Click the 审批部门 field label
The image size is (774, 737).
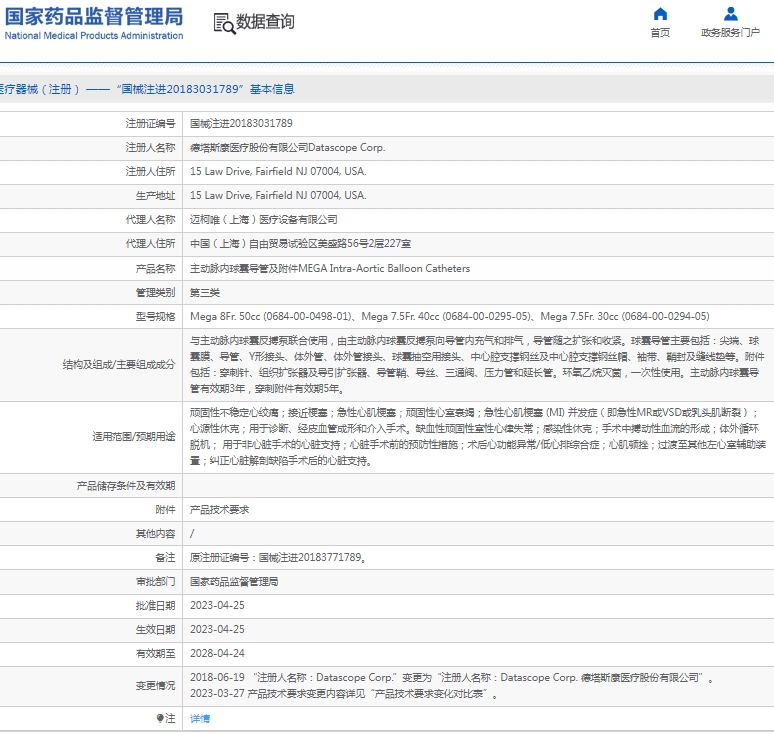tap(155, 582)
